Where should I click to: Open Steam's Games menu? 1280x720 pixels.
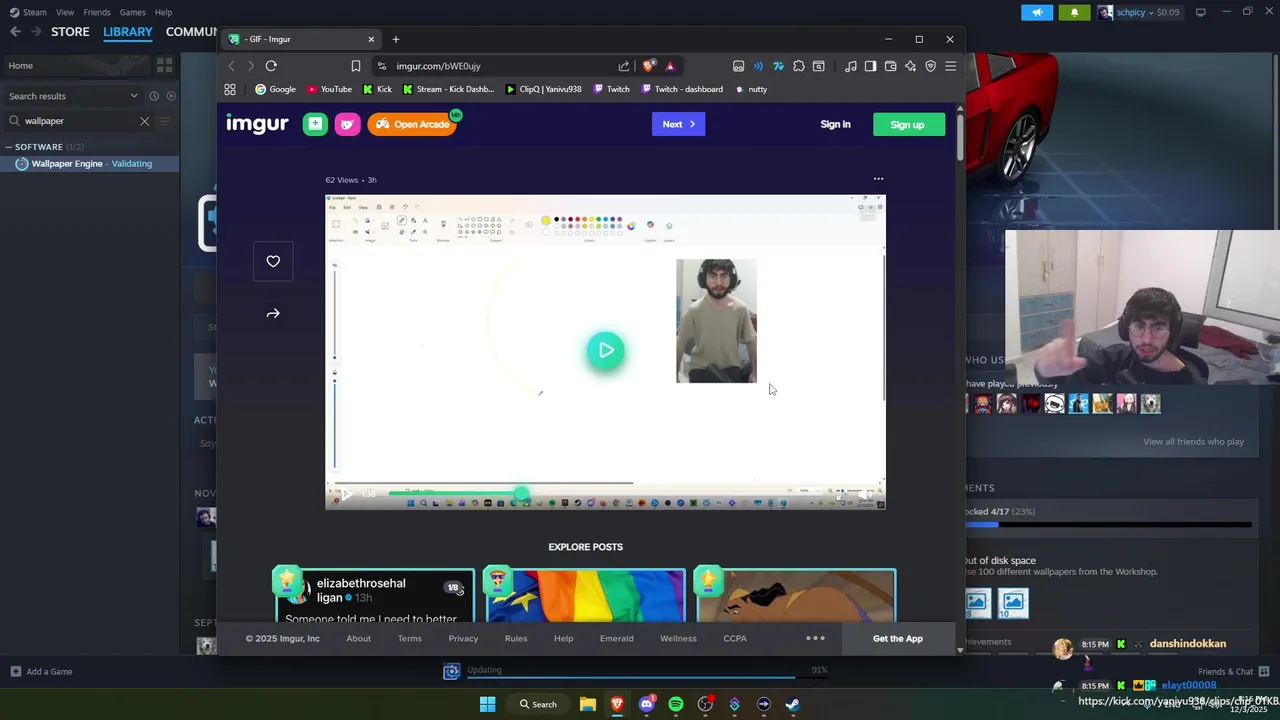[132, 12]
